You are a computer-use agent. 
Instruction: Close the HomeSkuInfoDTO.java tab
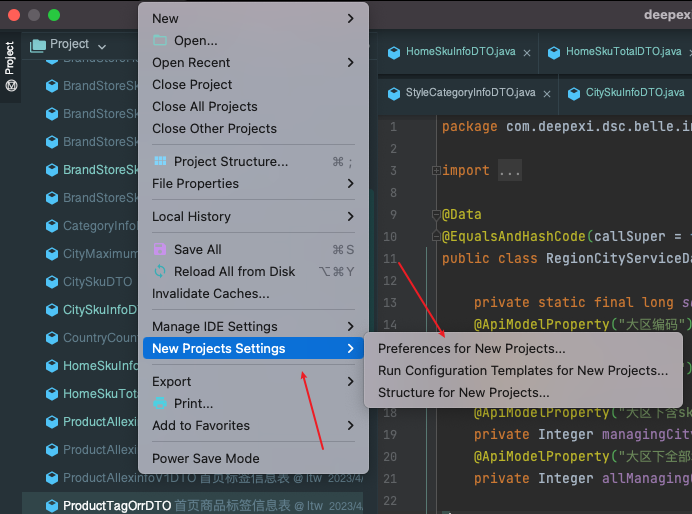(x=525, y=52)
